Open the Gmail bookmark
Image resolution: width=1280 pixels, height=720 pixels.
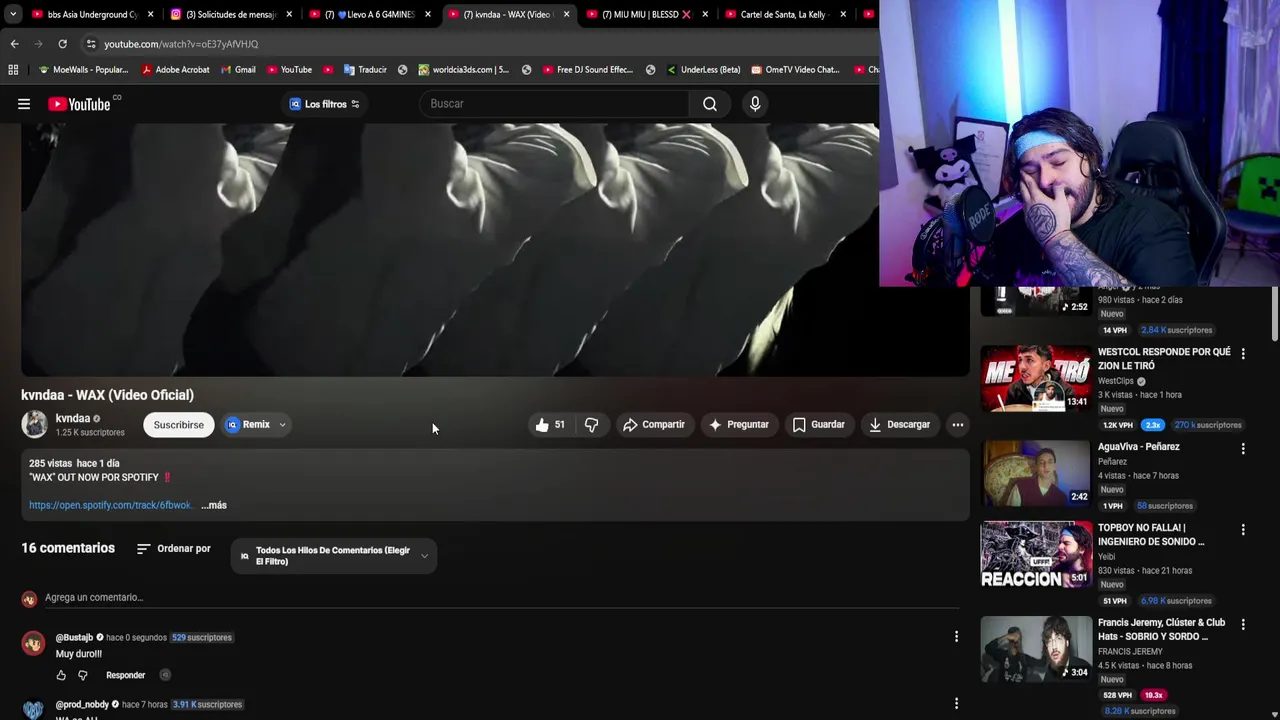(x=238, y=70)
